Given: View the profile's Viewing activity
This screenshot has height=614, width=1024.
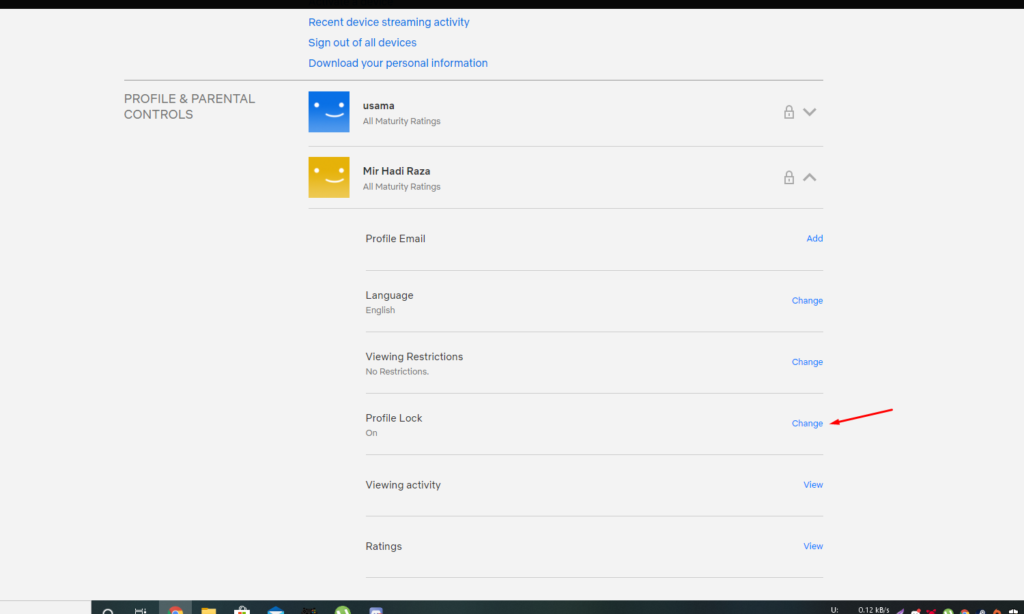Looking at the screenshot, I should click(x=813, y=484).
